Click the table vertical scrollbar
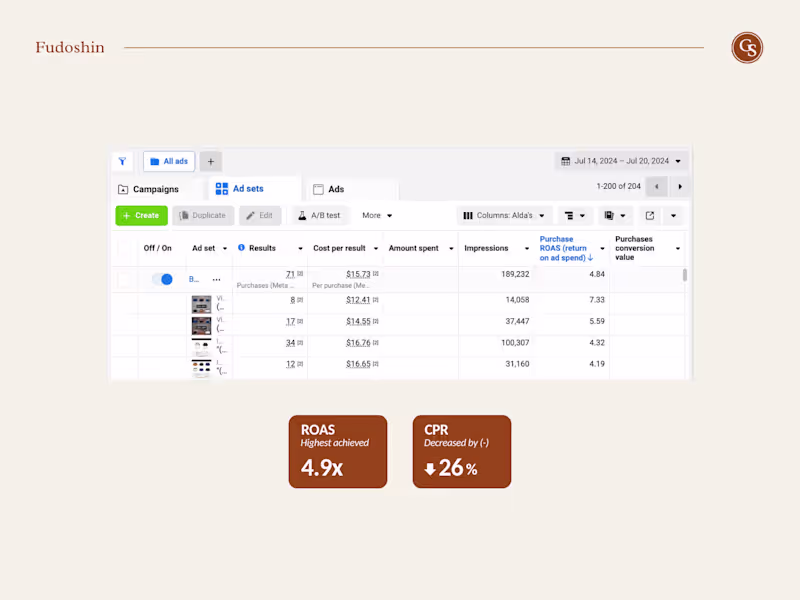 pyautogui.click(x=685, y=275)
